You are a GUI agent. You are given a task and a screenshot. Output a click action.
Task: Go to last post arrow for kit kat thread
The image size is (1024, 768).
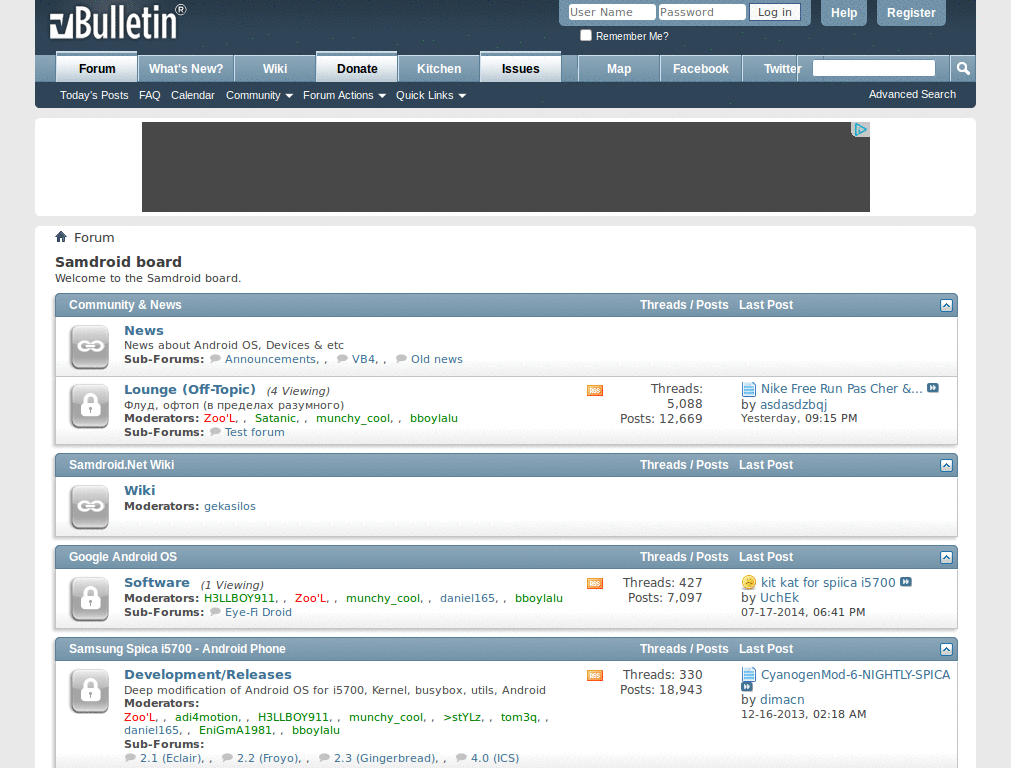(906, 582)
